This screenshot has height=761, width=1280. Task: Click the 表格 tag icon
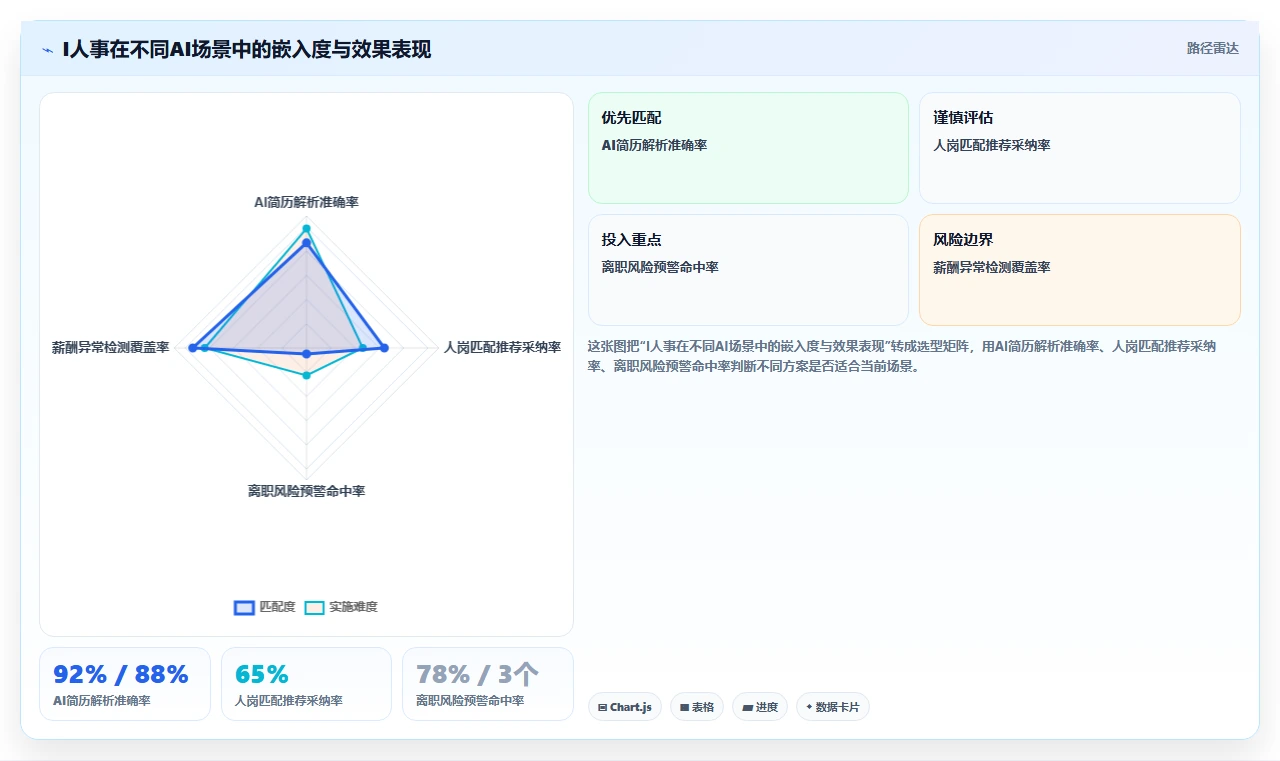point(684,707)
